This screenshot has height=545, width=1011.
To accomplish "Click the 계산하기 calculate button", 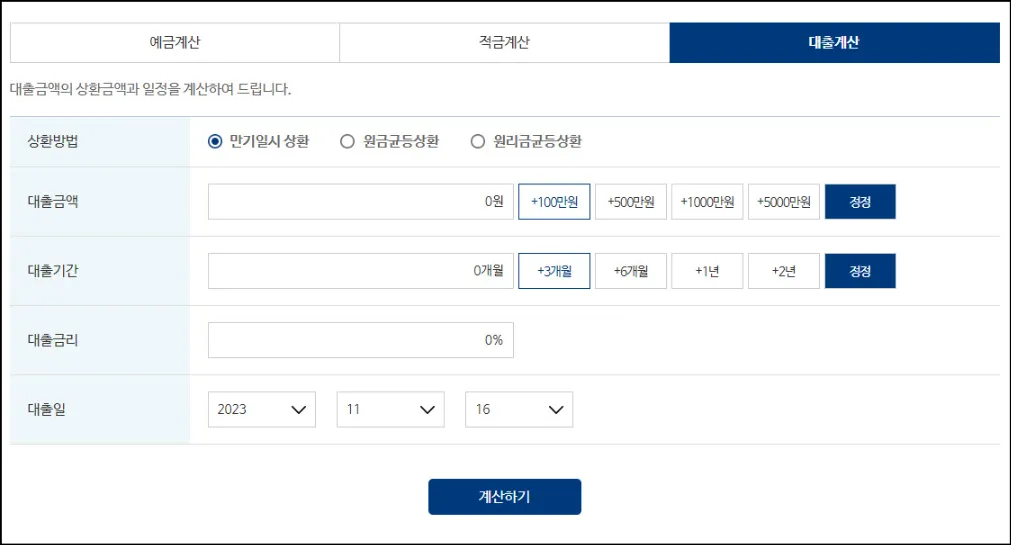I will point(505,497).
